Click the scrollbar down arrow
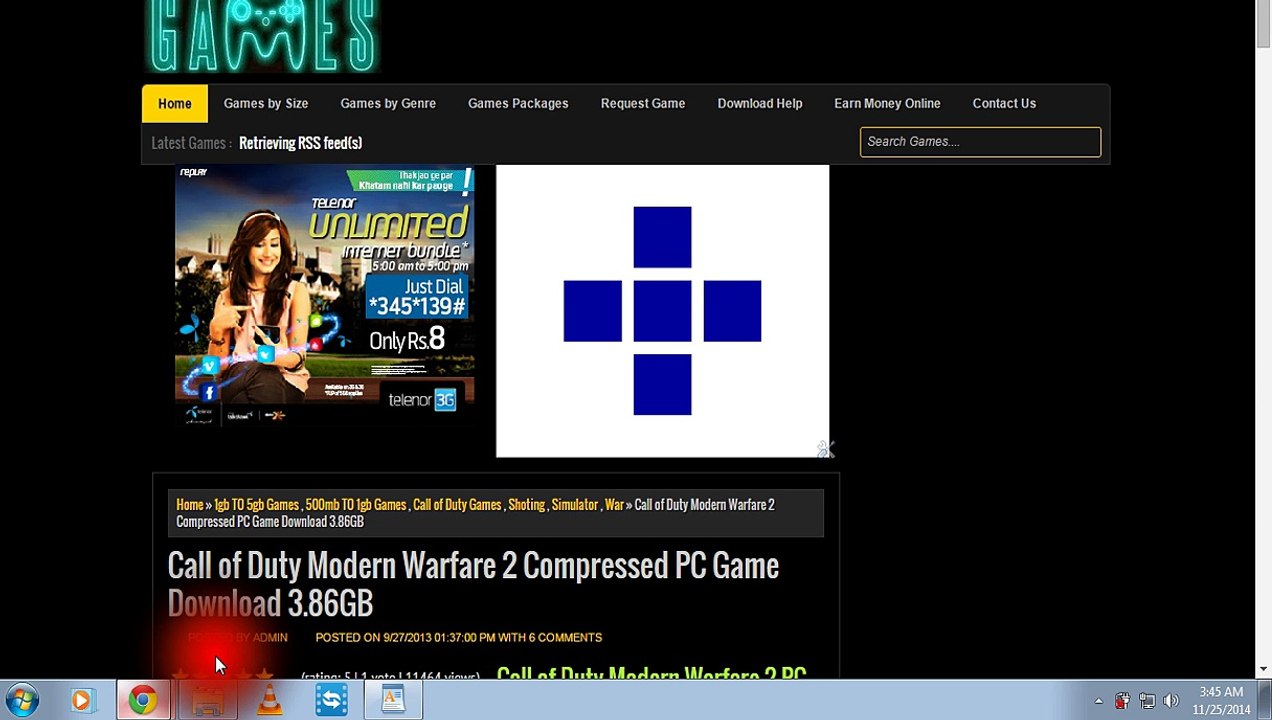The width and height of the screenshot is (1272, 720). click(1264, 669)
